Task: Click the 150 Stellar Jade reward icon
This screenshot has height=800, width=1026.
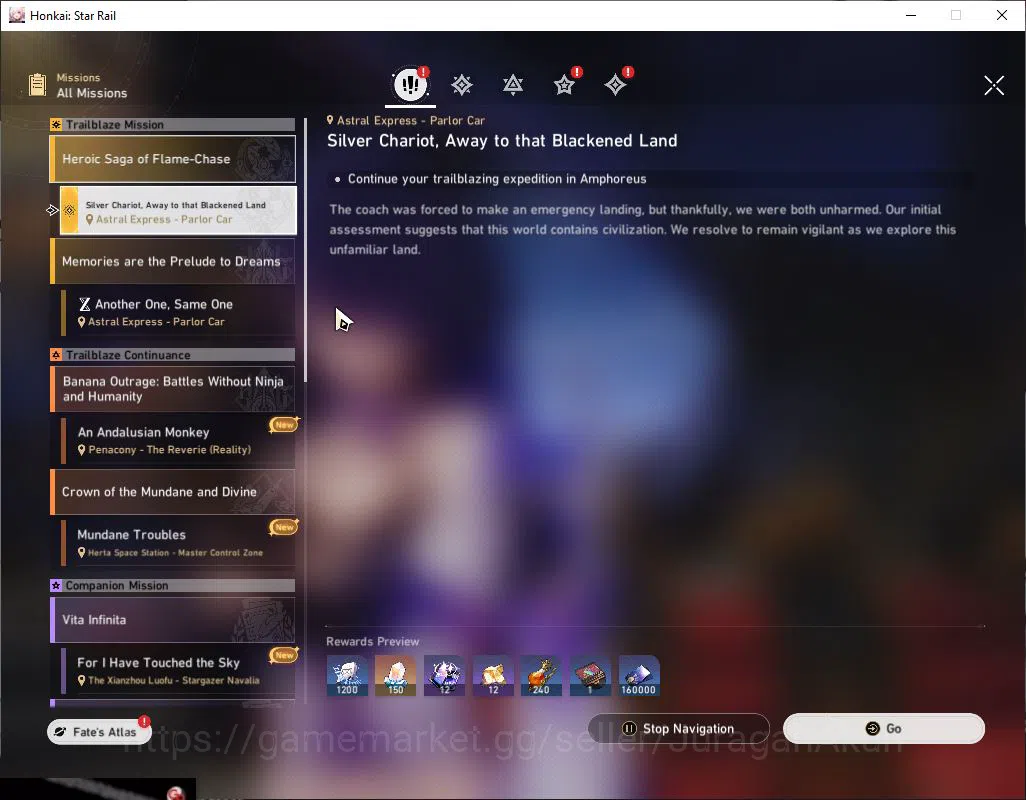Action: point(395,676)
